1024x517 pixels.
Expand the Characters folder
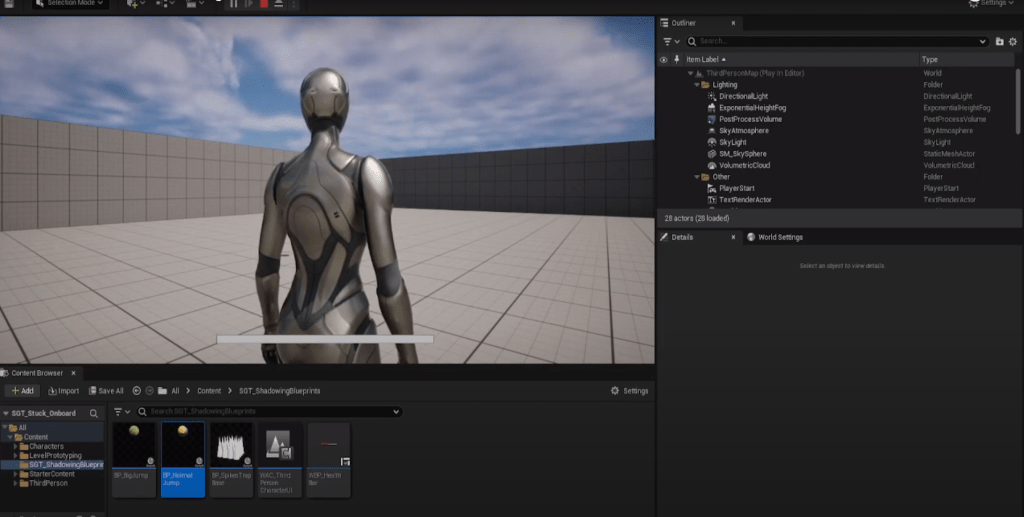(15, 446)
